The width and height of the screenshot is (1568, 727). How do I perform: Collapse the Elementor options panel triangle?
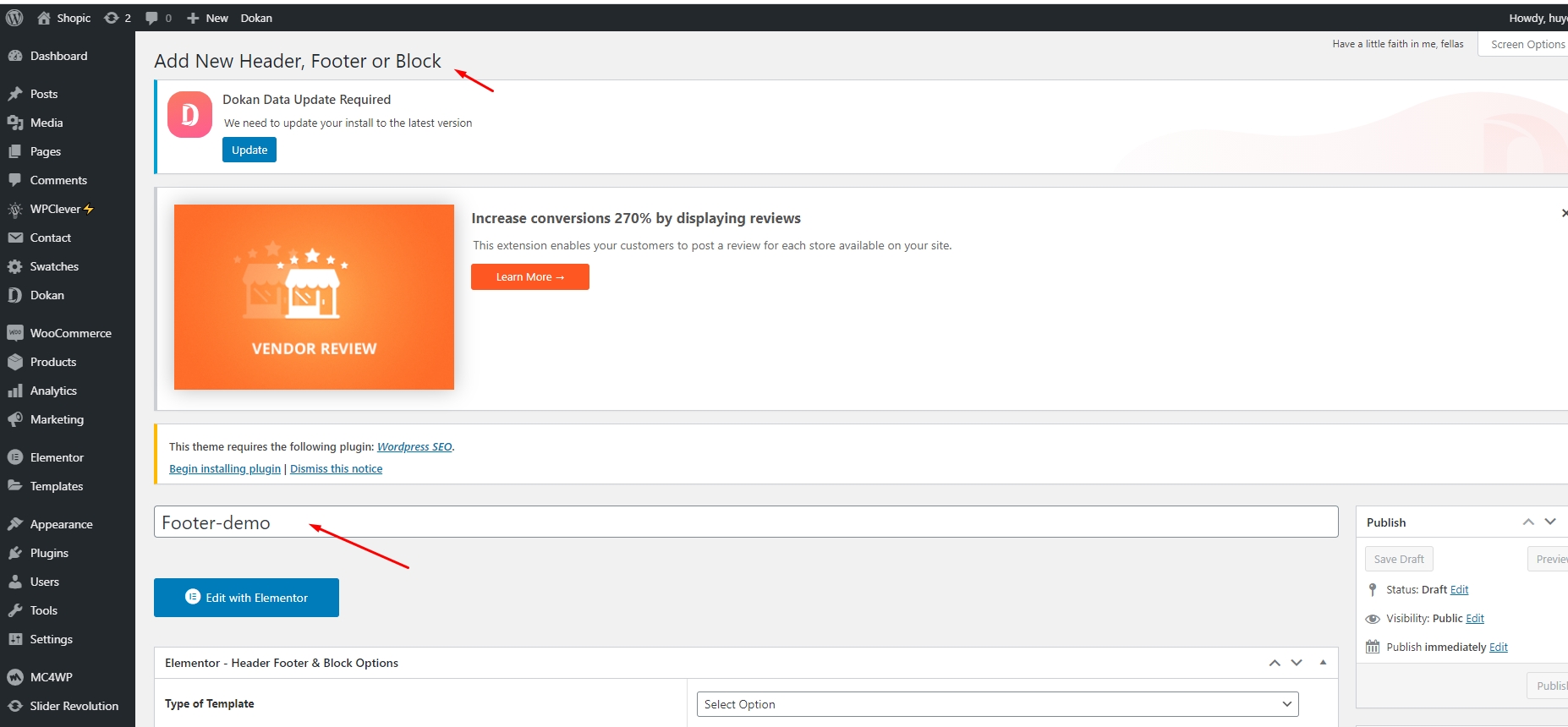pyautogui.click(x=1323, y=663)
